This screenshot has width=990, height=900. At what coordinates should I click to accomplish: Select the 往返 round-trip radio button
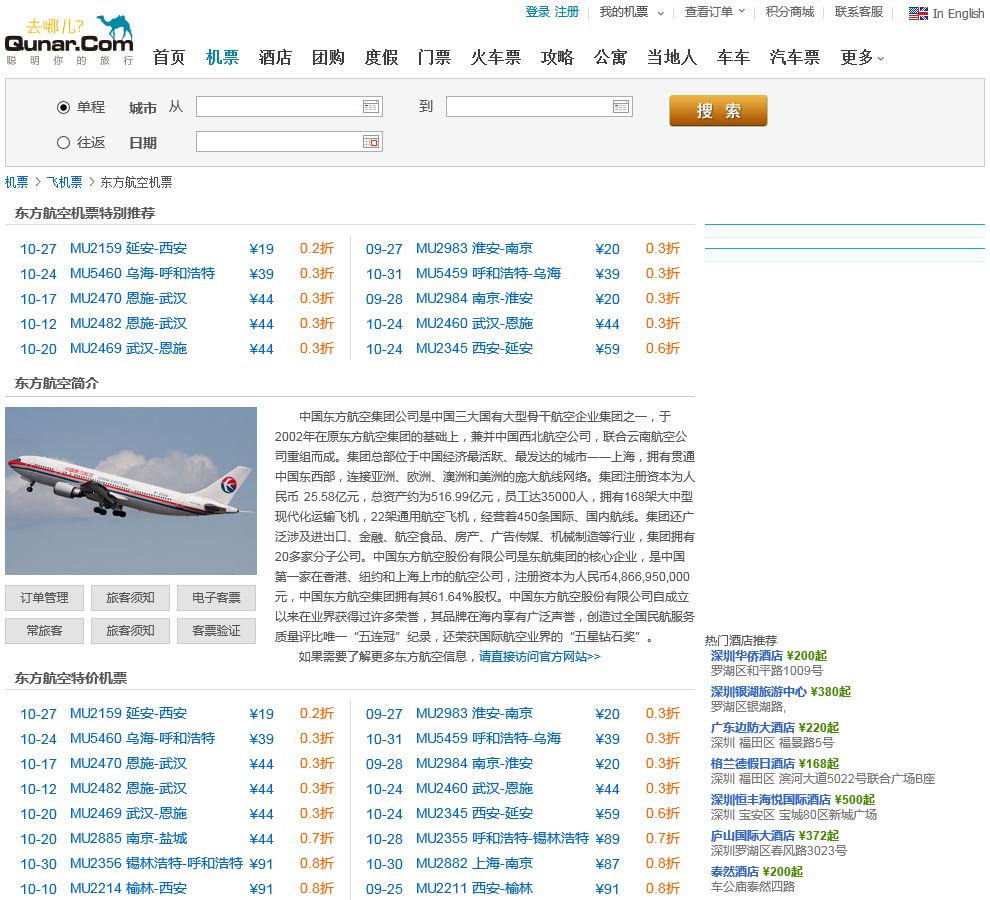(x=63, y=143)
